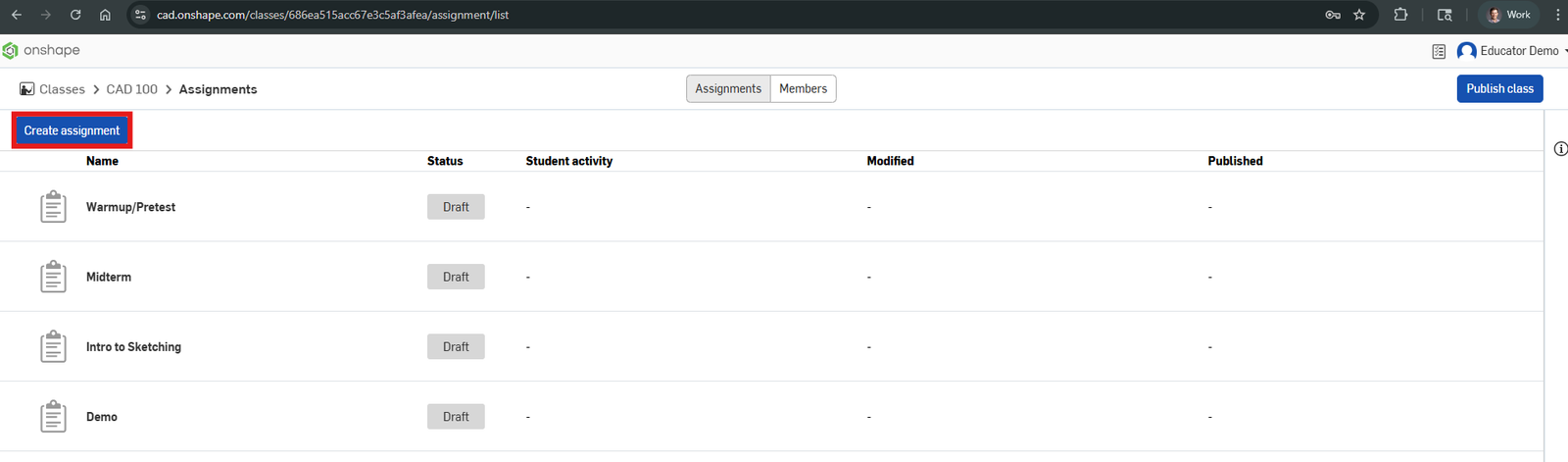Open the Demo assignment
The image size is (1568, 462).
[102, 417]
